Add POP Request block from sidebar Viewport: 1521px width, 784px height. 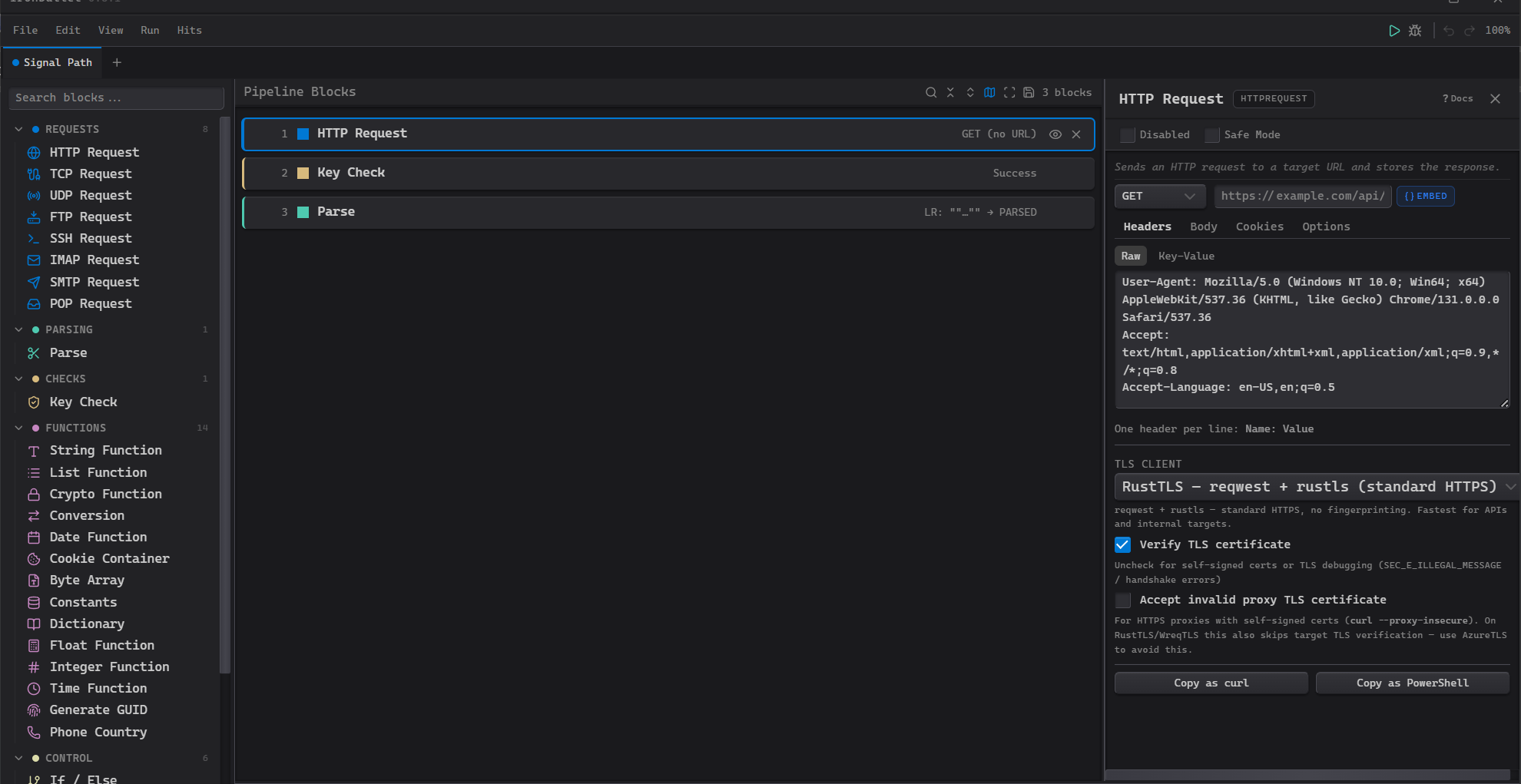90,303
